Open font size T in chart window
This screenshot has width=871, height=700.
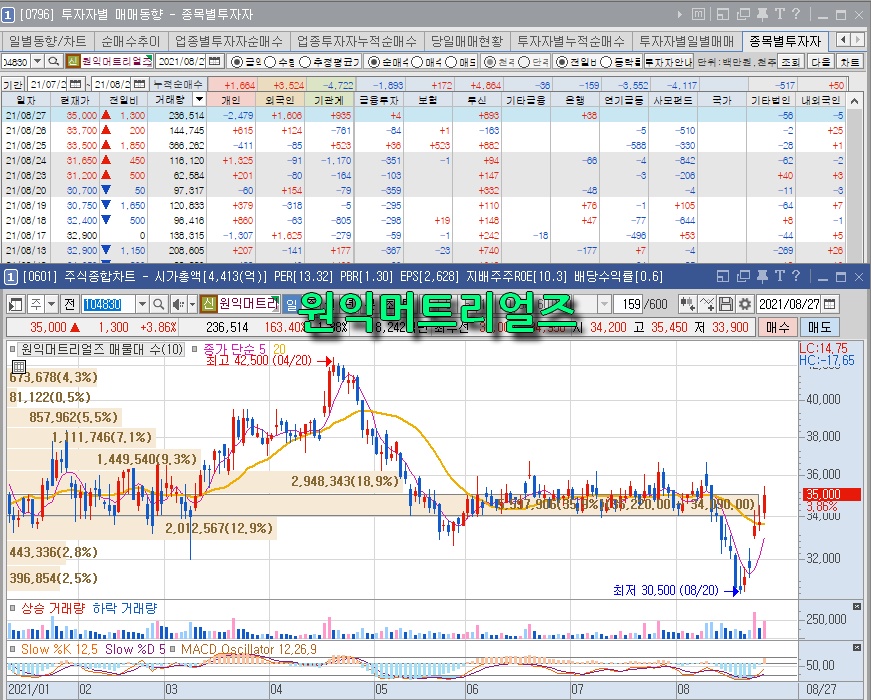coord(780,276)
